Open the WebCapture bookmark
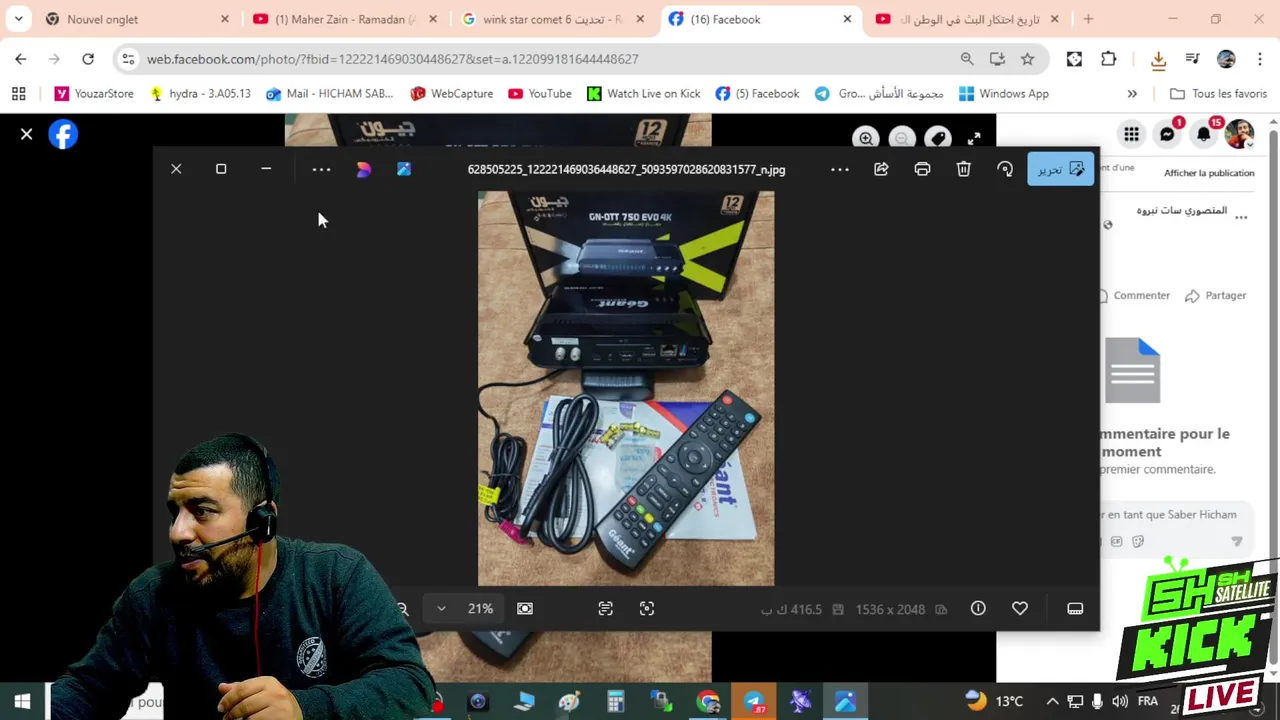The image size is (1280, 720). (452, 93)
